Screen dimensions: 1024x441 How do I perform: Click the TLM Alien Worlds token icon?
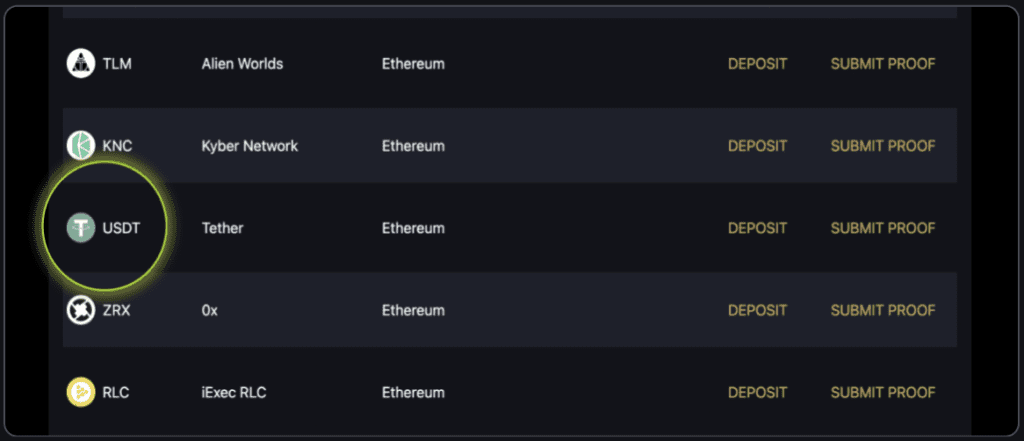click(x=81, y=64)
